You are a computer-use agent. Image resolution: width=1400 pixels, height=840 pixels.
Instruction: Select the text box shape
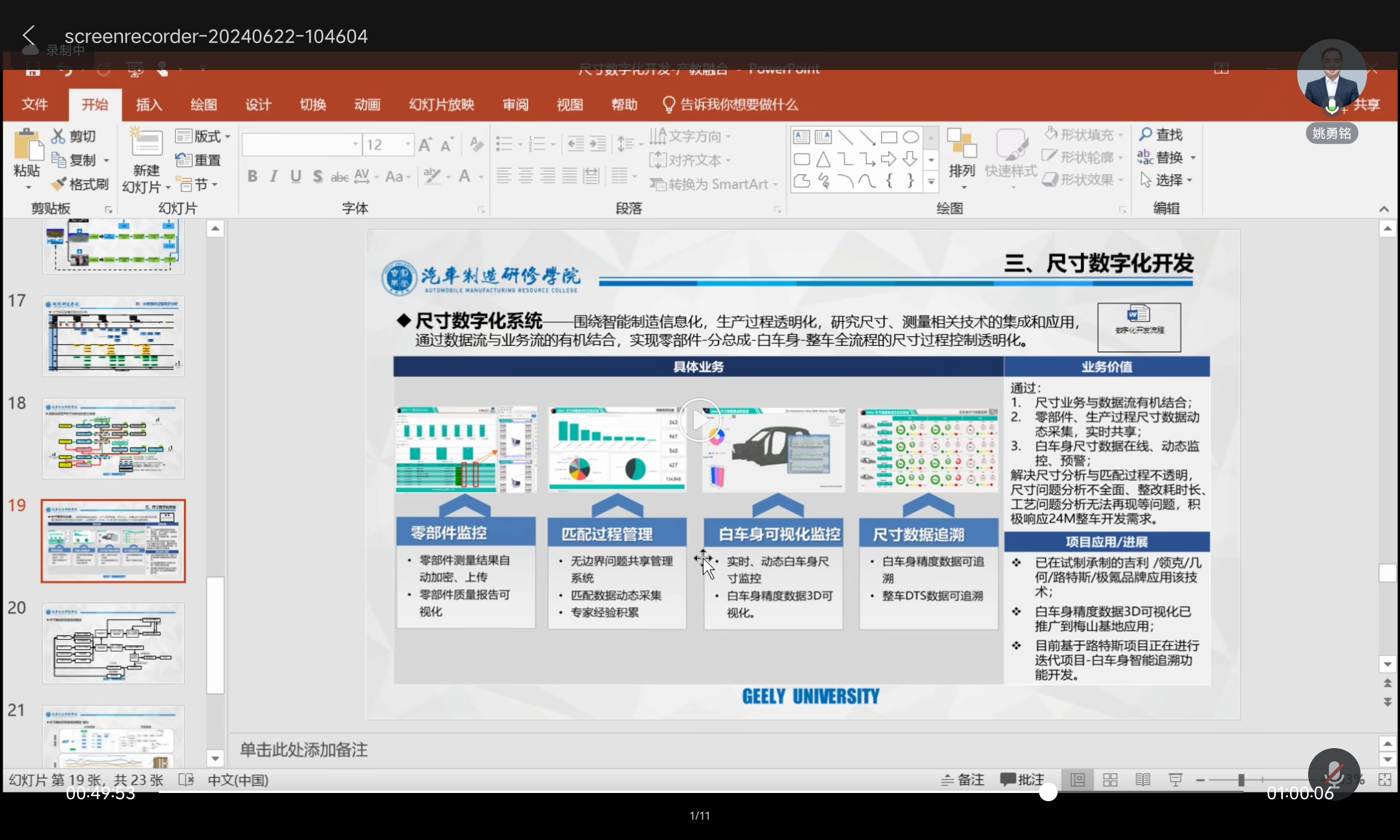tap(801, 137)
